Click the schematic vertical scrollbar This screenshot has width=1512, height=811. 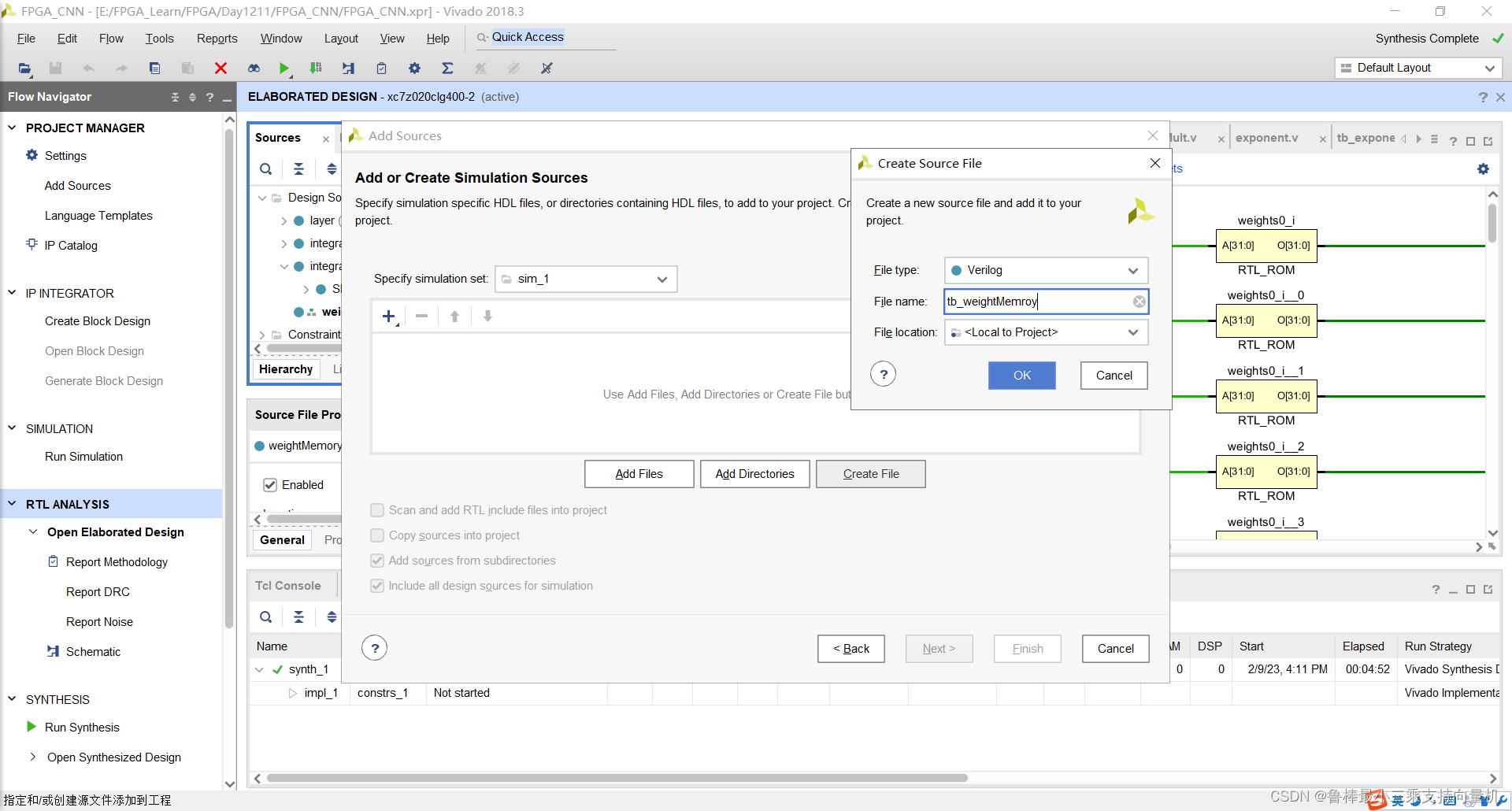click(1492, 224)
